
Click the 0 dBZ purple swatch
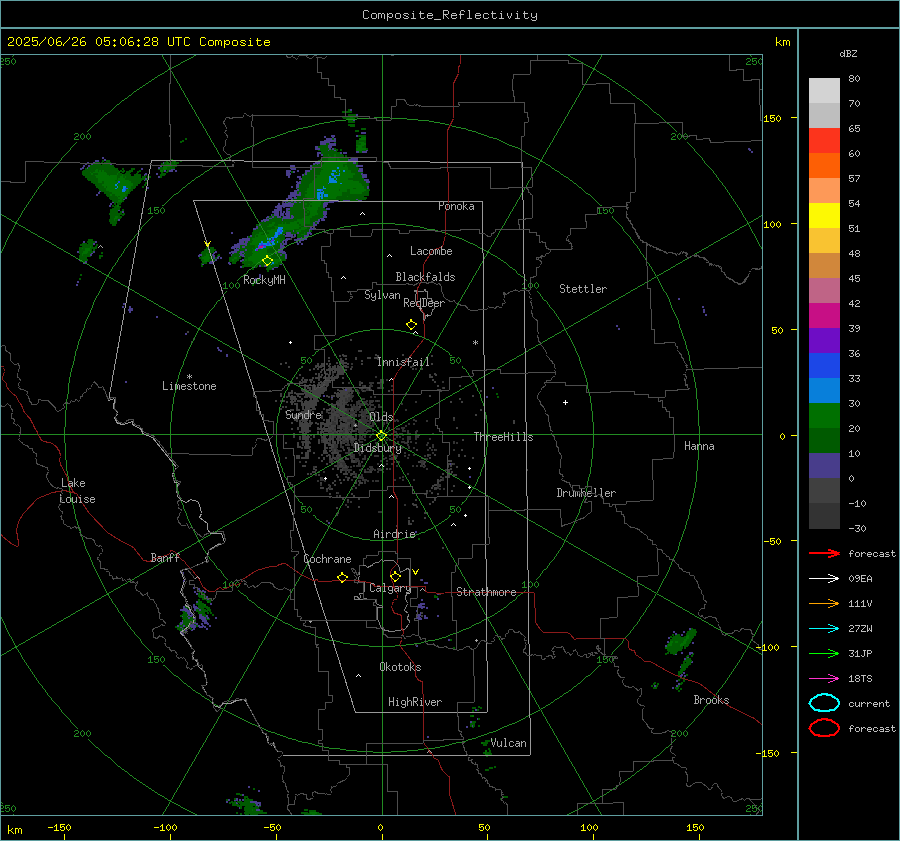(x=824, y=466)
